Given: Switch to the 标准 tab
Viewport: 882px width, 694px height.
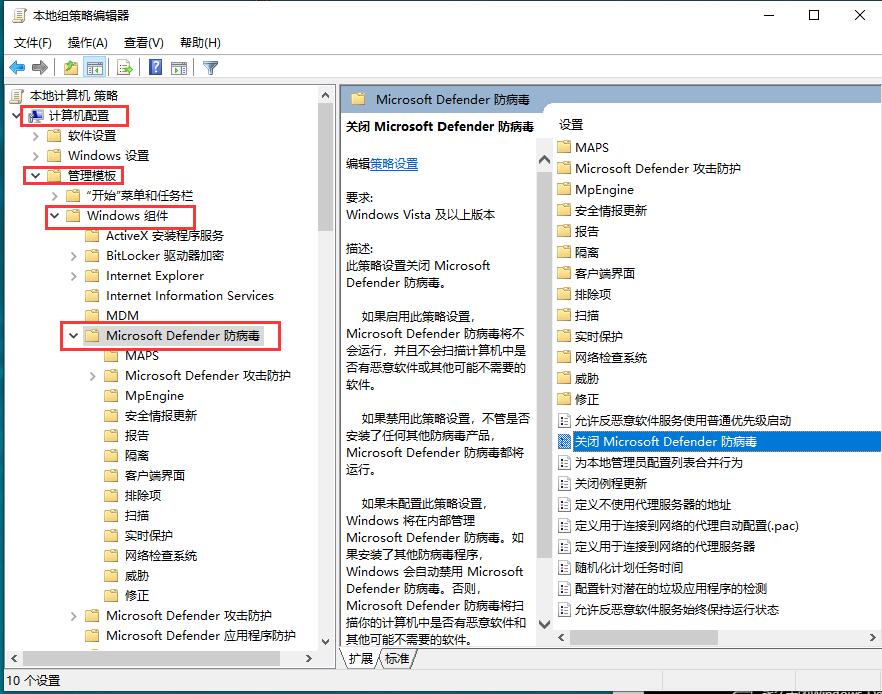Looking at the screenshot, I should pos(397,658).
